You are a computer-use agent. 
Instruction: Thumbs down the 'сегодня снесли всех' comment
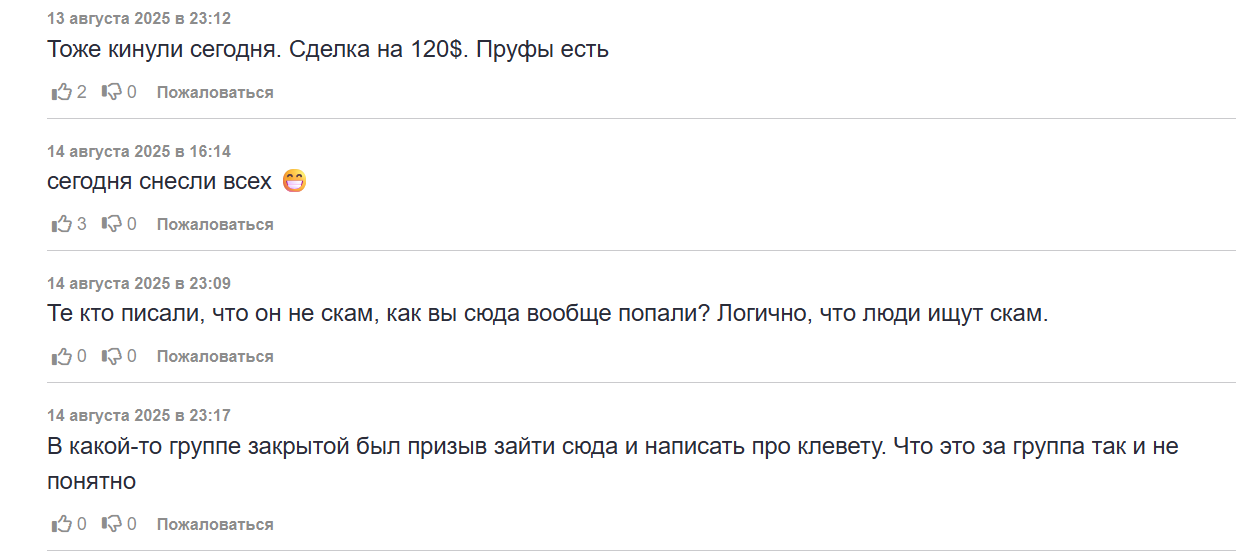112,224
